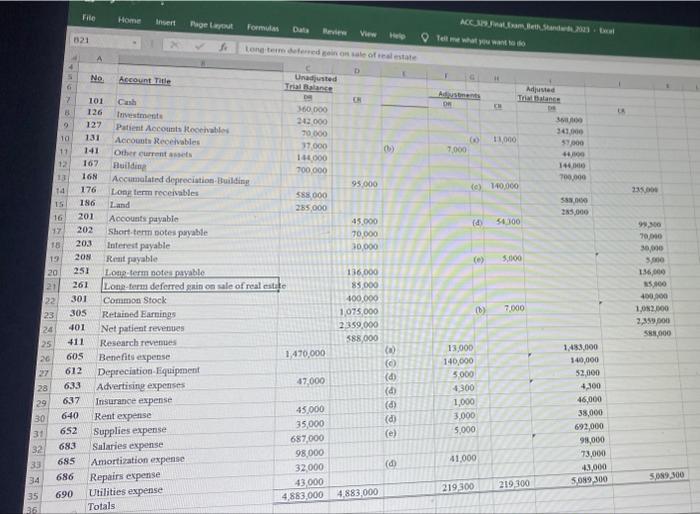Open the Review tab
The height and width of the screenshot is (514, 700).
tap(334, 32)
